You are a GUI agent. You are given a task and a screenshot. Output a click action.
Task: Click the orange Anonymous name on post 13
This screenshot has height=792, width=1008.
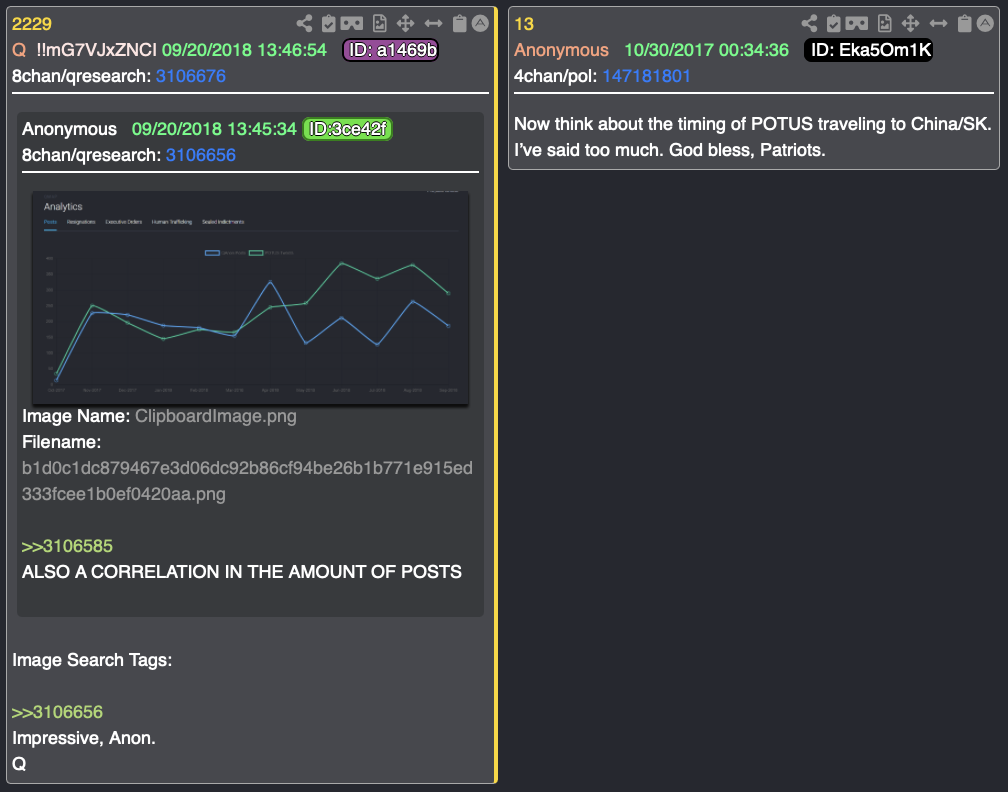click(561, 50)
